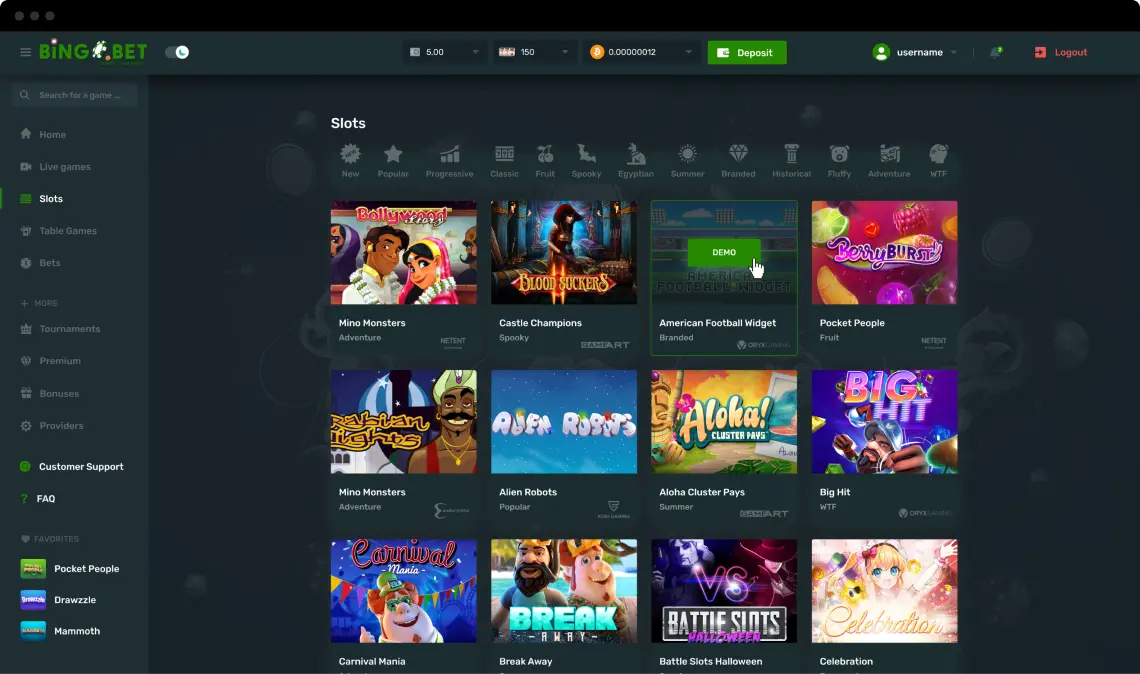The width and height of the screenshot is (1140, 674).
Task: Open Pocket People from favorites
Action: [70, 569]
